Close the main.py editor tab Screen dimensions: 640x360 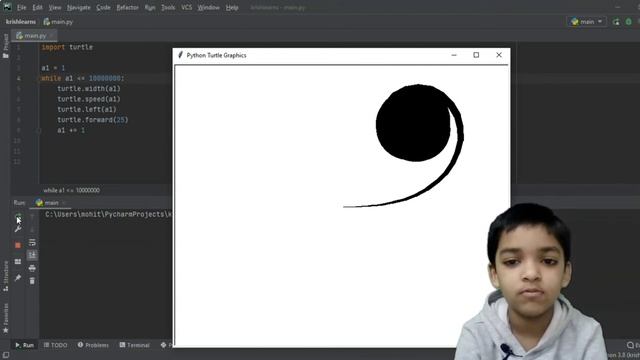[52, 36]
